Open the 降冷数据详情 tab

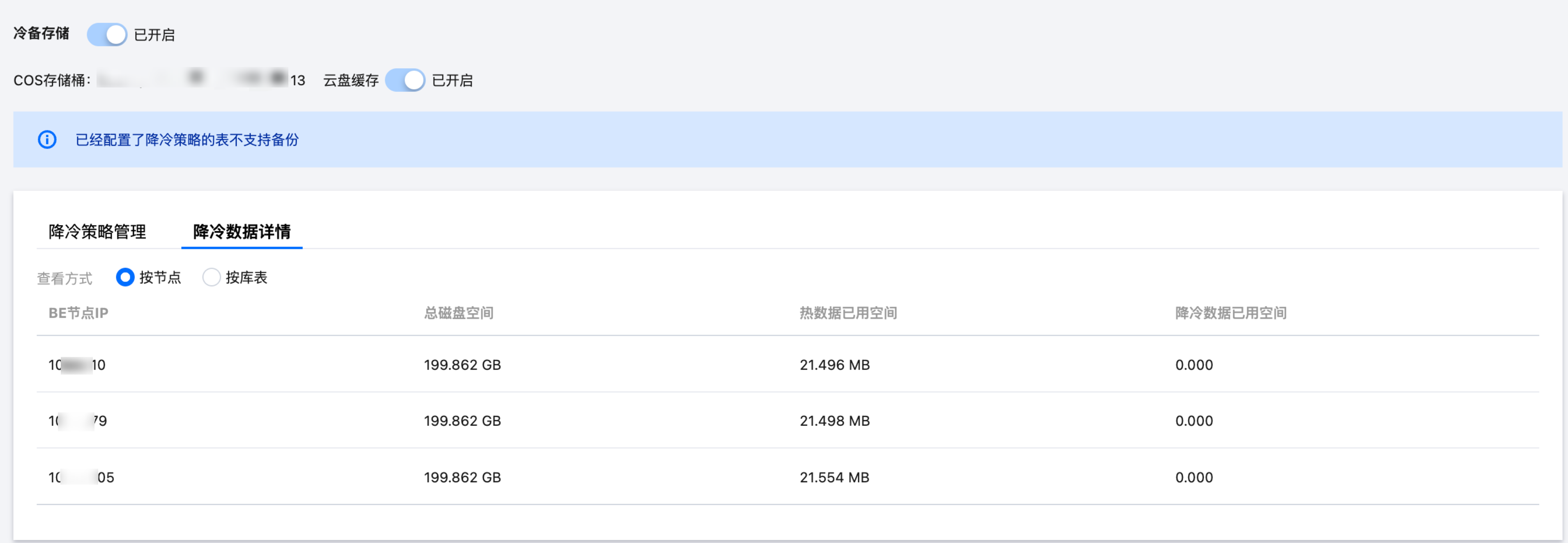[242, 231]
